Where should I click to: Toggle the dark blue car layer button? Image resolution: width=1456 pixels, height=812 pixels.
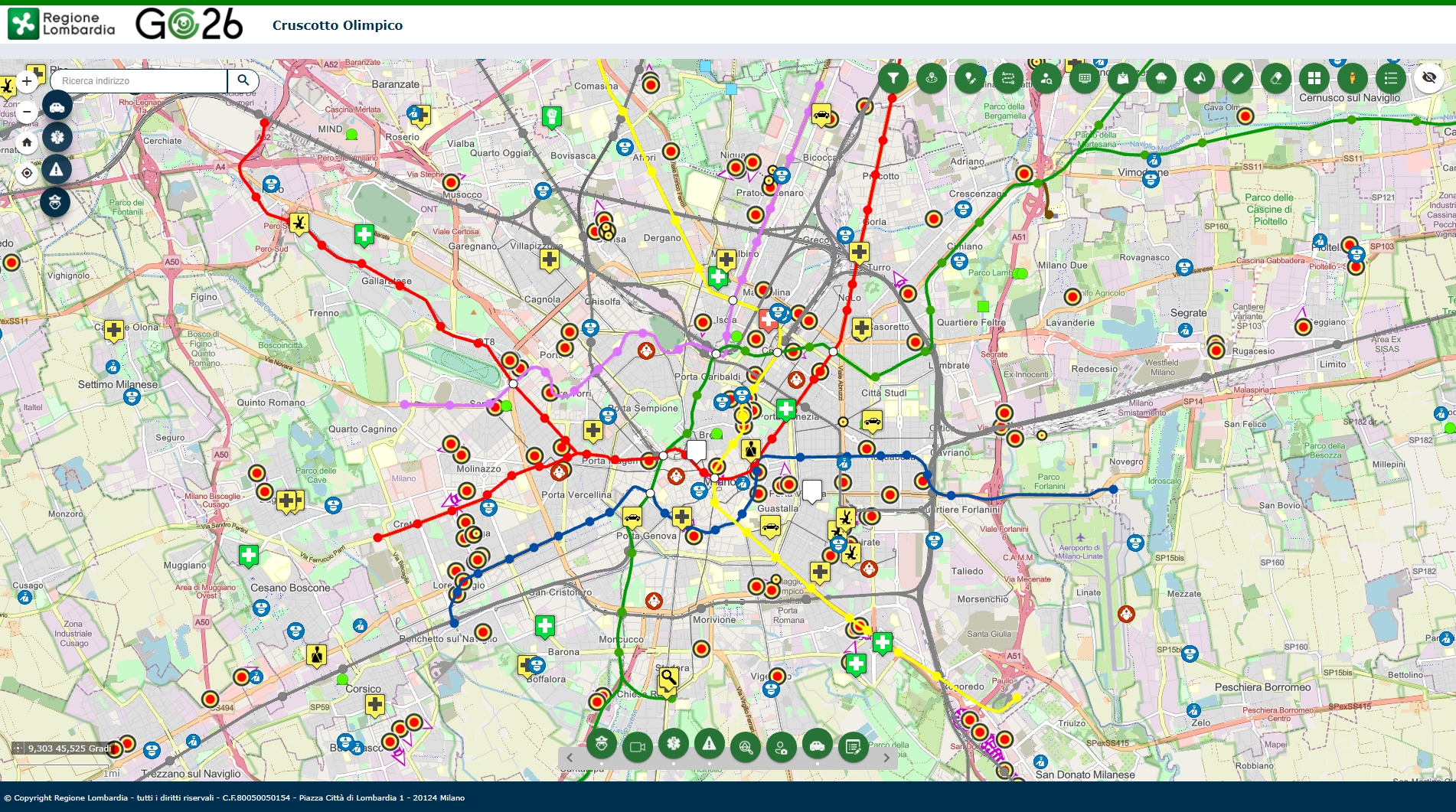(57, 106)
